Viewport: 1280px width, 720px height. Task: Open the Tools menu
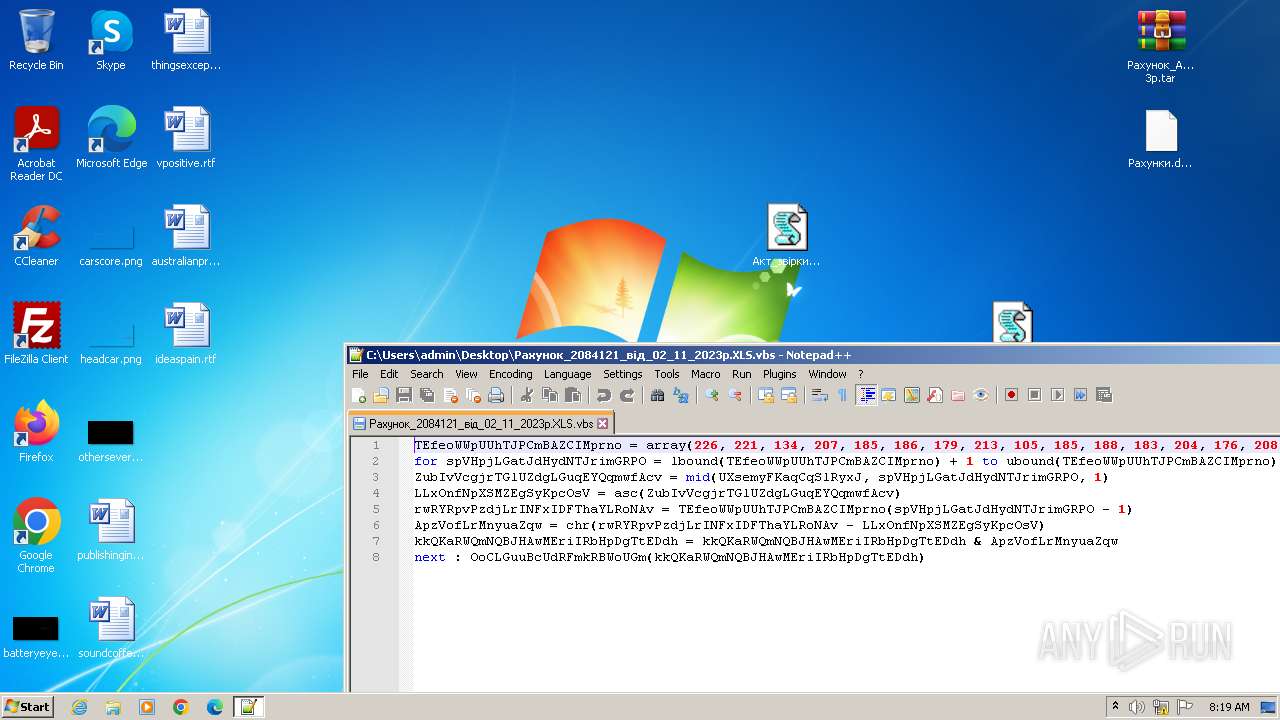(667, 374)
